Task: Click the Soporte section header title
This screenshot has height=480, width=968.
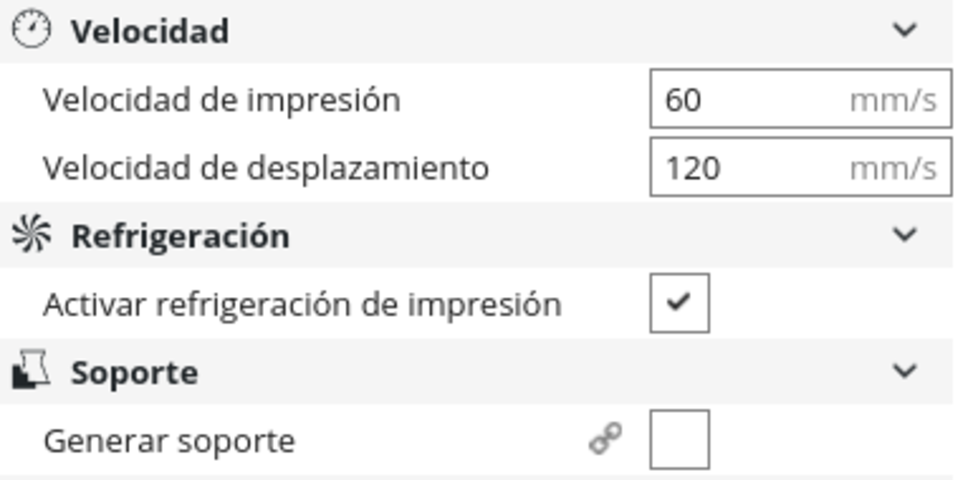Action: (x=134, y=373)
